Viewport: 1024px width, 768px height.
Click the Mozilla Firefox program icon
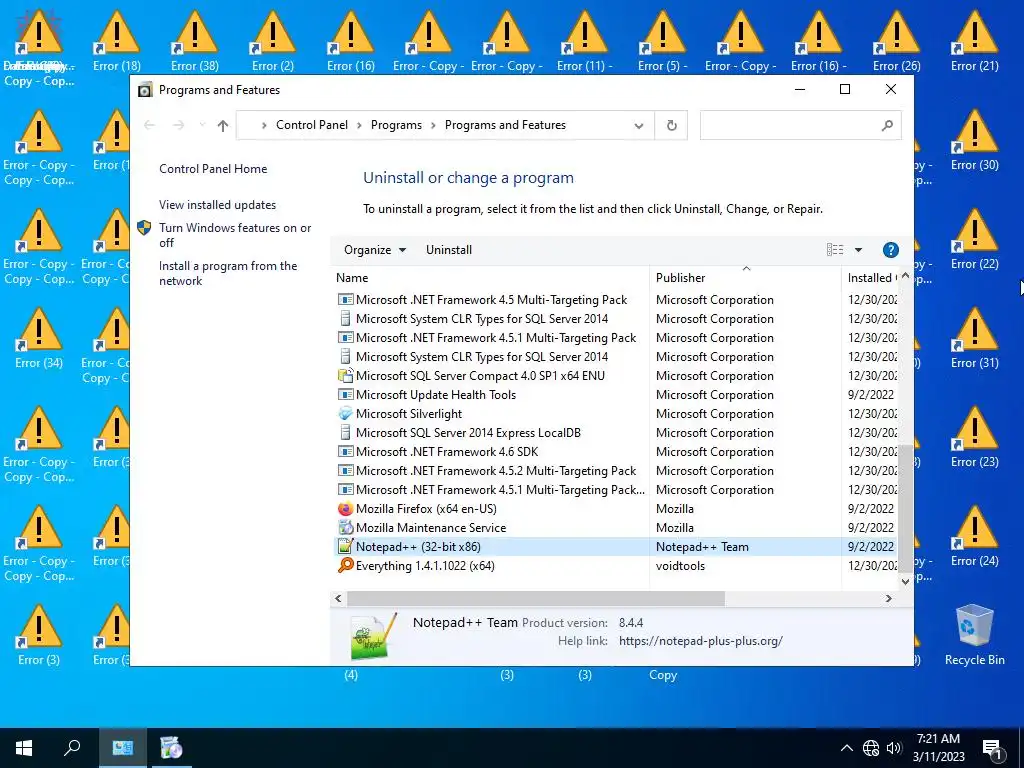click(x=345, y=509)
